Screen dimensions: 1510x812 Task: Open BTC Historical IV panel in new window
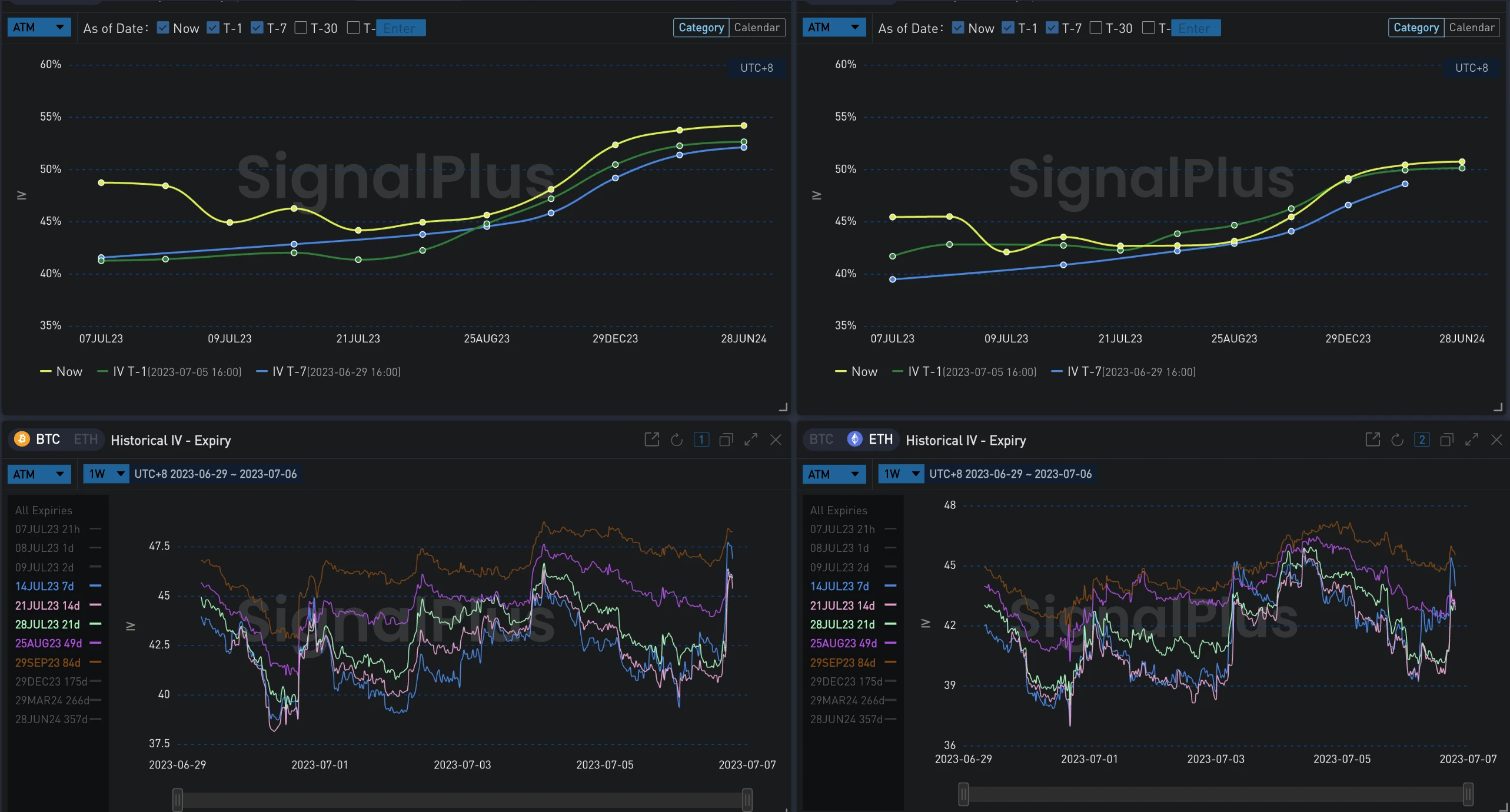pos(651,440)
